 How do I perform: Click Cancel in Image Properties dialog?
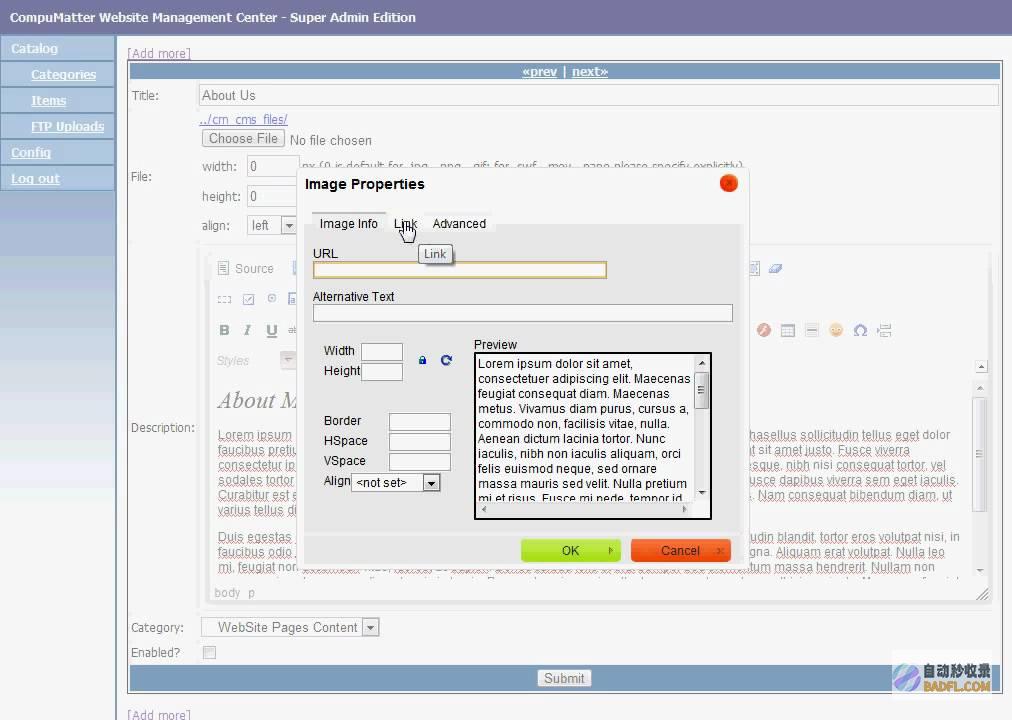coord(680,550)
